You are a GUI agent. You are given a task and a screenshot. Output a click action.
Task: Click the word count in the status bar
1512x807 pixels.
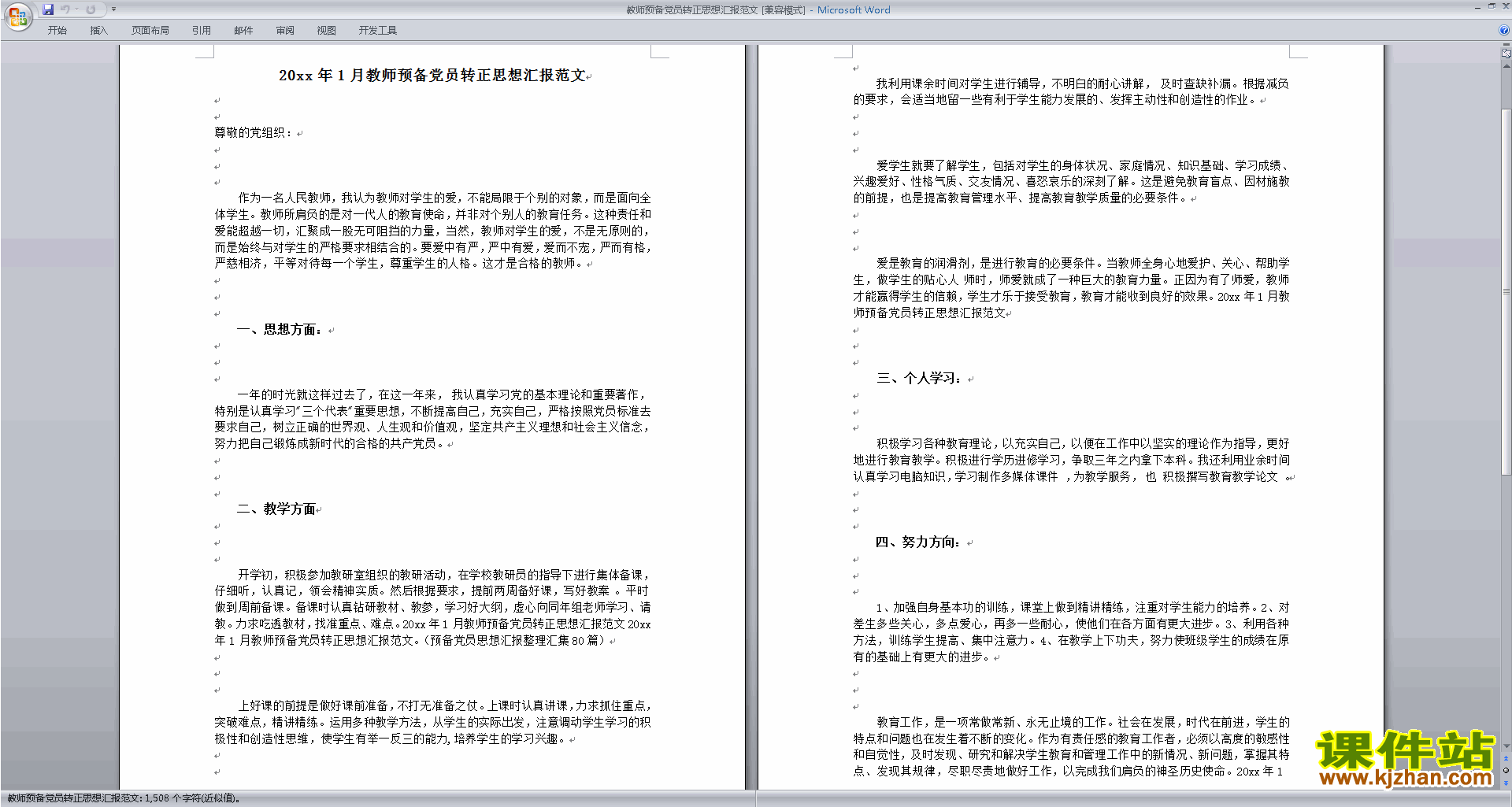coord(123,798)
